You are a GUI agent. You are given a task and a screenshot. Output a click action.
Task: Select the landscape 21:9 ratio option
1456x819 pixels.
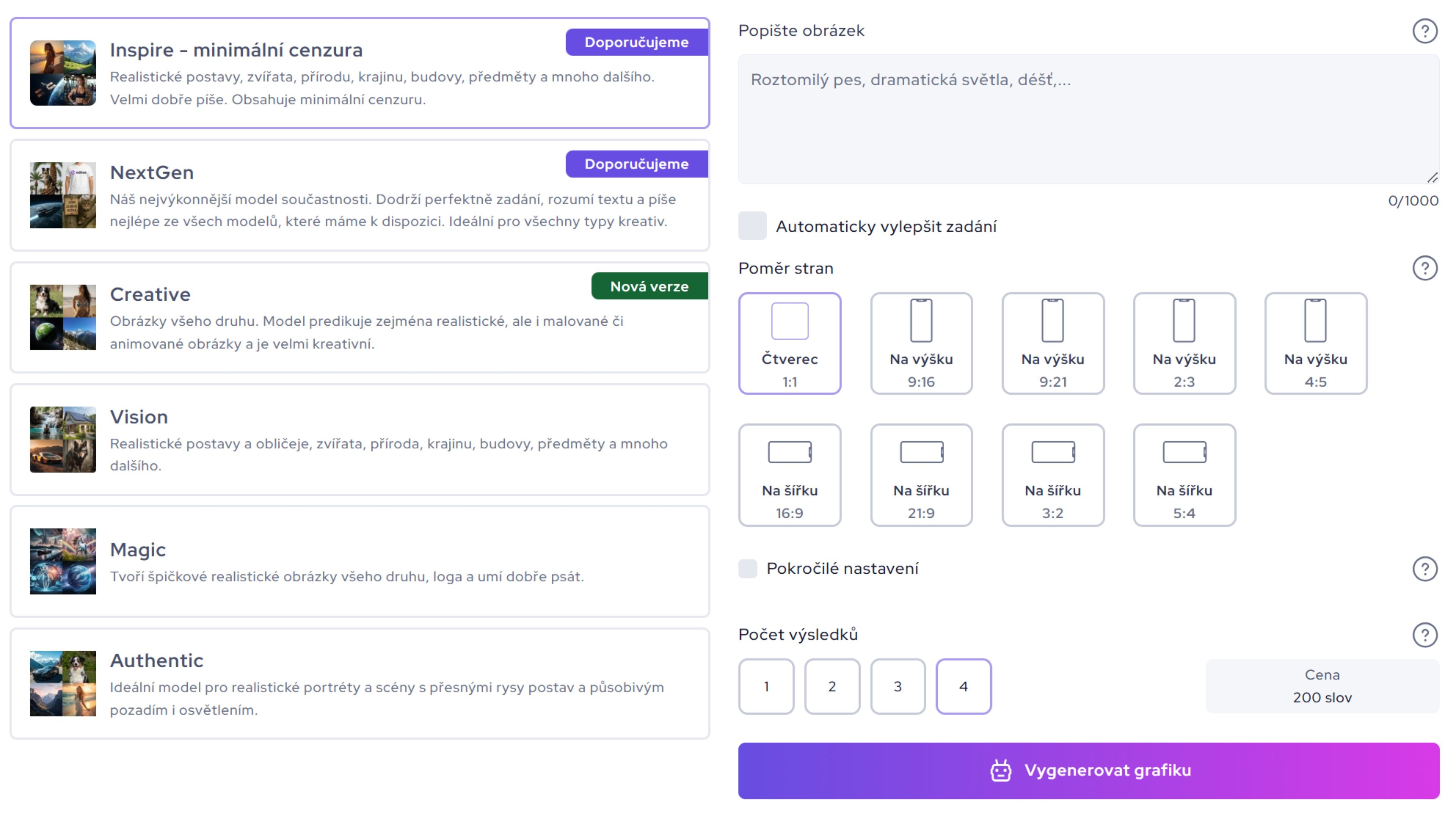point(921,475)
